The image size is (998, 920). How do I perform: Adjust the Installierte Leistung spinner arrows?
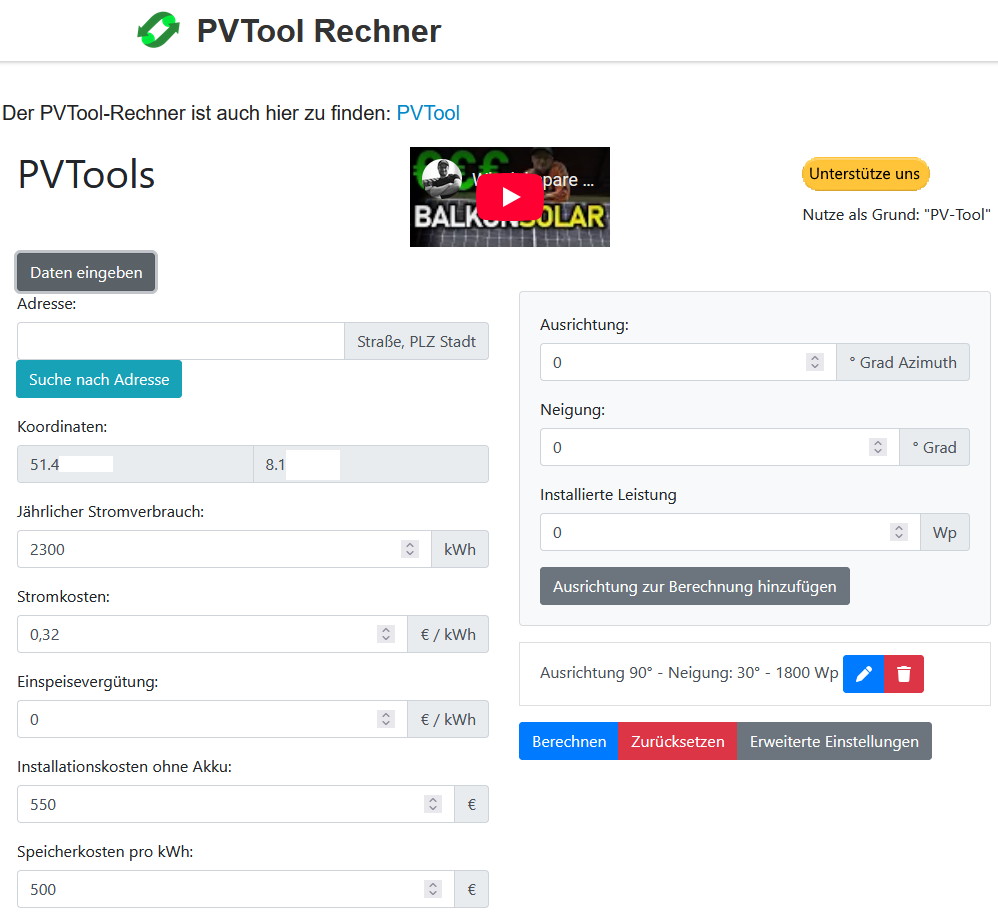(x=899, y=532)
